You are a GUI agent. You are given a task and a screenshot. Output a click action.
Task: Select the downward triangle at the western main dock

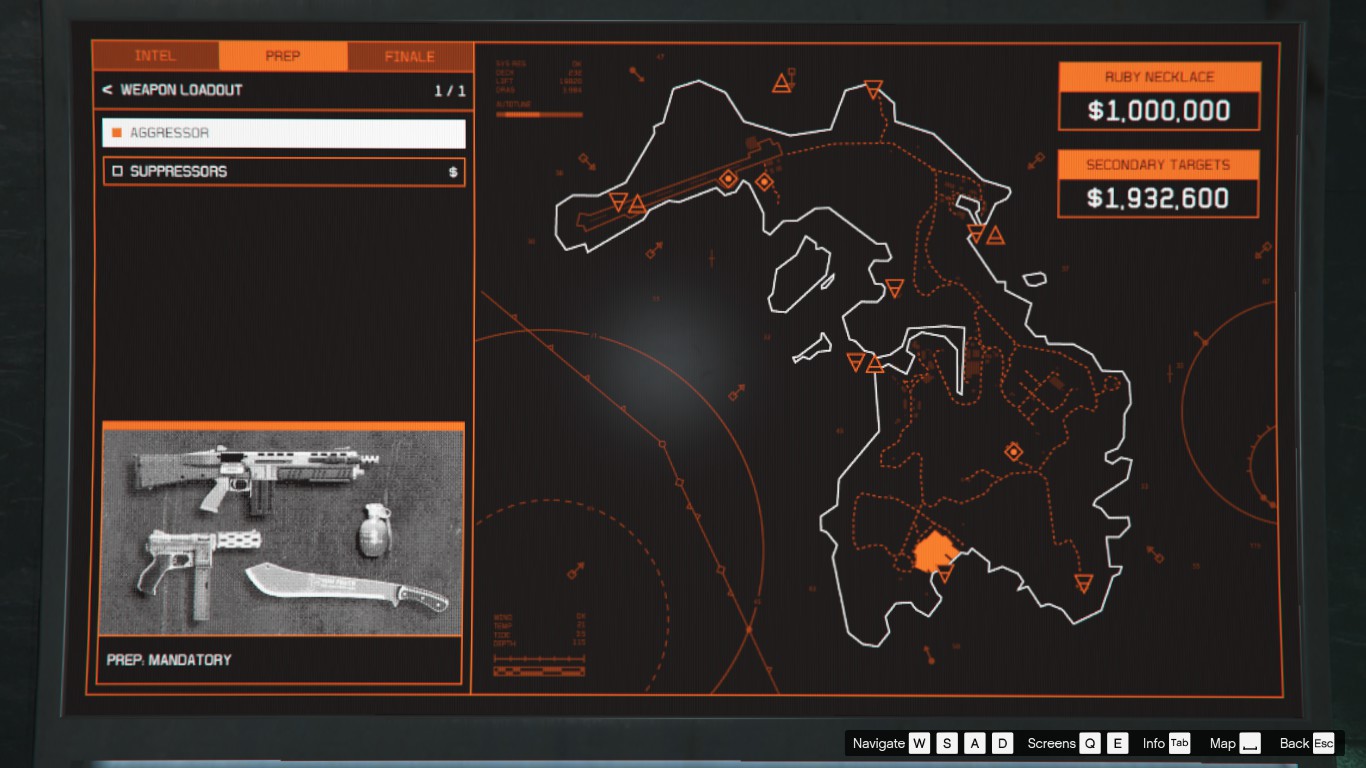tap(856, 362)
